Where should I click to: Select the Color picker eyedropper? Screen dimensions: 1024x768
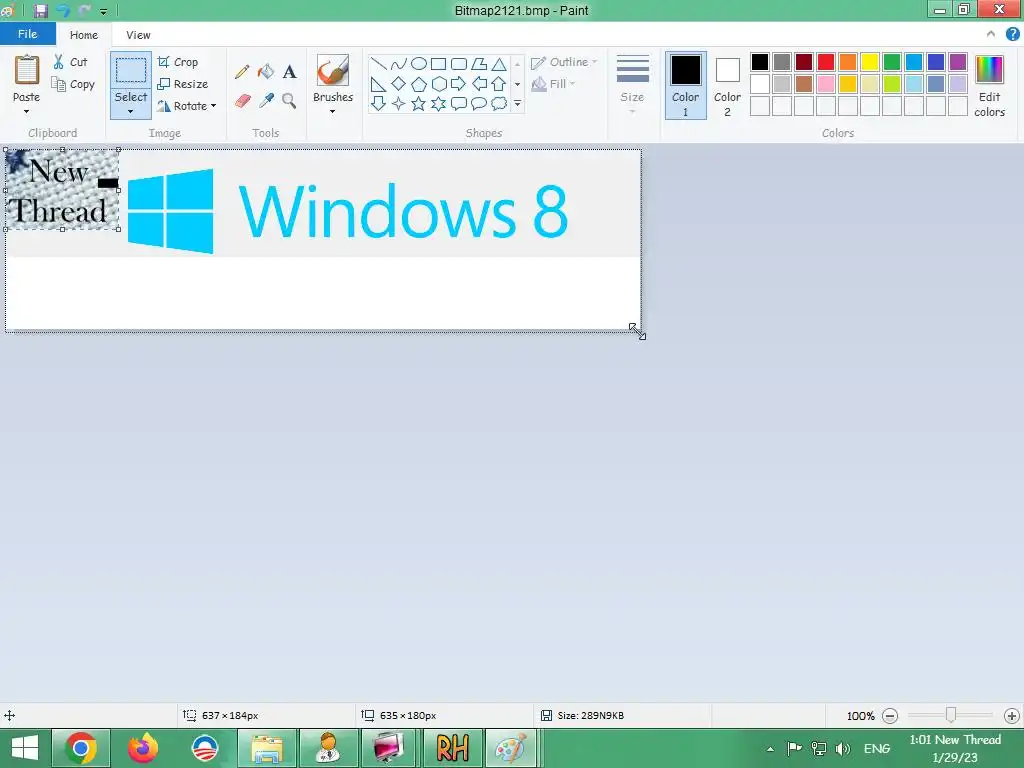tap(266, 101)
